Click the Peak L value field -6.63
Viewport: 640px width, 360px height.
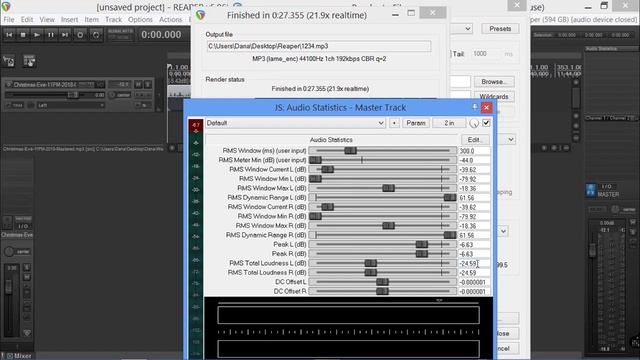point(474,245)
